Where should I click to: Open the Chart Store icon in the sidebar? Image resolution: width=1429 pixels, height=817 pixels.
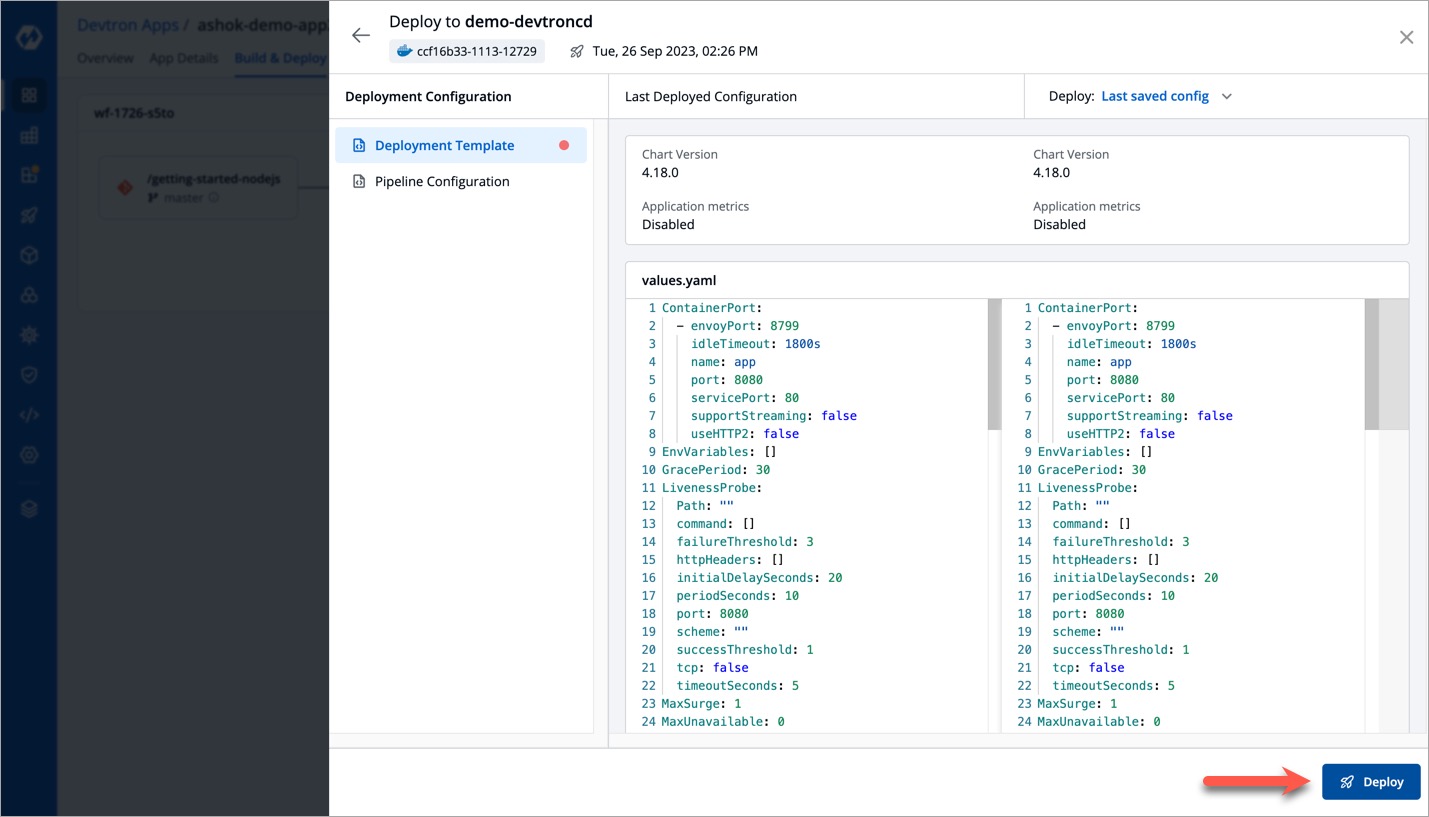[x=29, y=135]
